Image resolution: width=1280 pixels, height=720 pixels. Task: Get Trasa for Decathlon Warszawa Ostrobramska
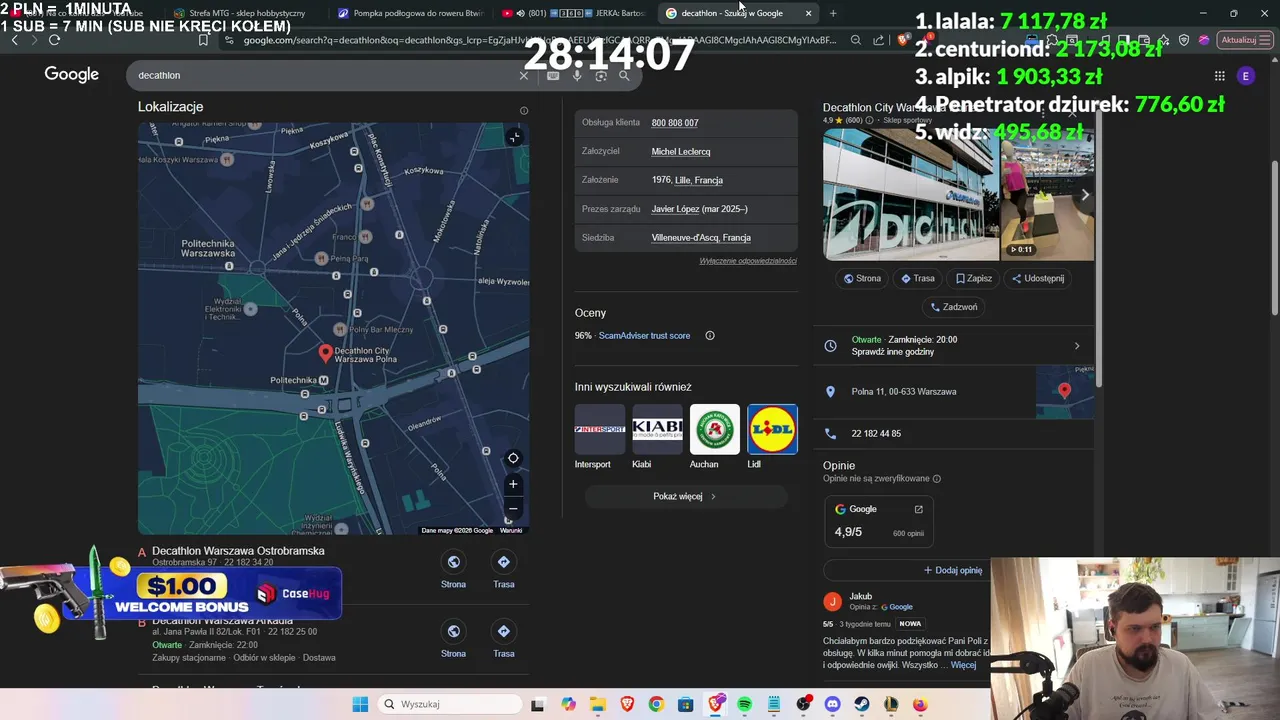[504, 570]
